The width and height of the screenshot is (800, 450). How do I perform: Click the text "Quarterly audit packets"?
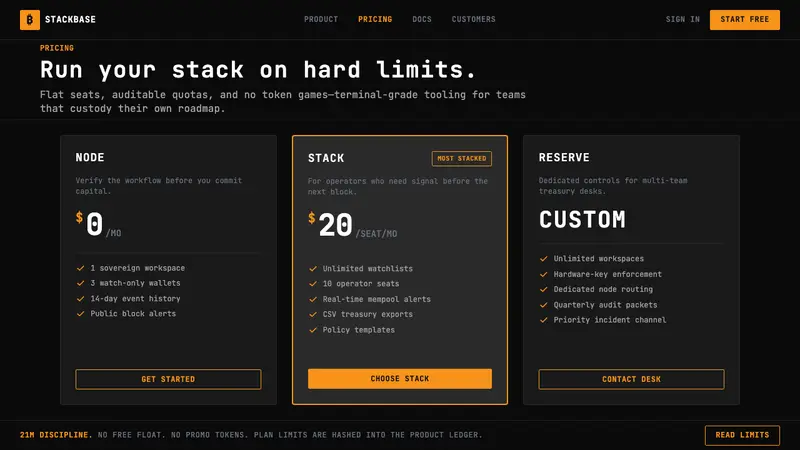(606, 305)
